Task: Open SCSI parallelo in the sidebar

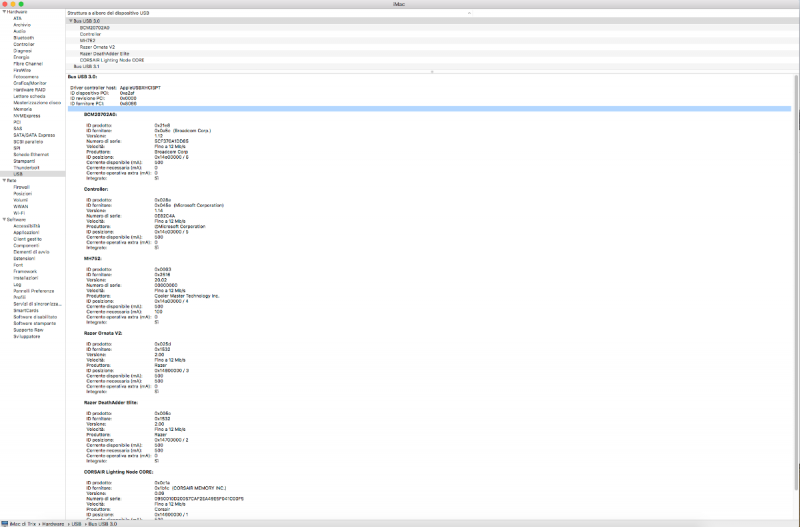Action: point(28,142)
